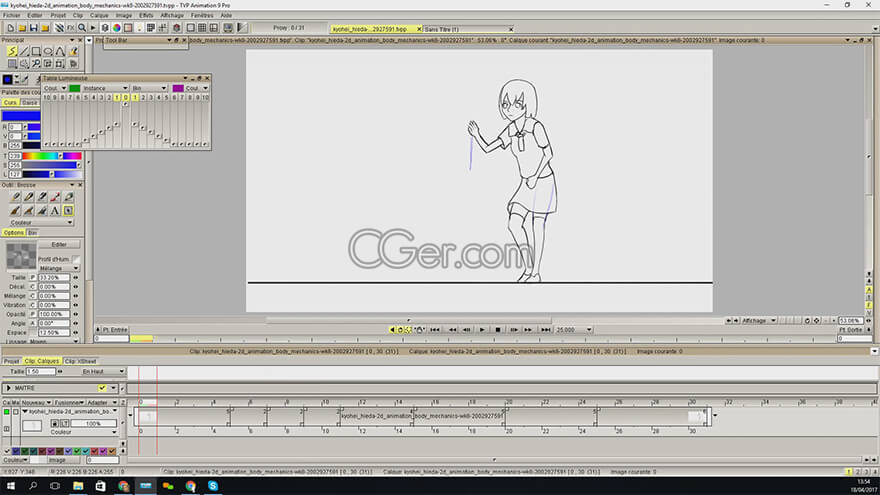The height and width of the screenshot is (495, 880).
Task: Click the Editer button in brush options
Action: [x=59, y=245]
